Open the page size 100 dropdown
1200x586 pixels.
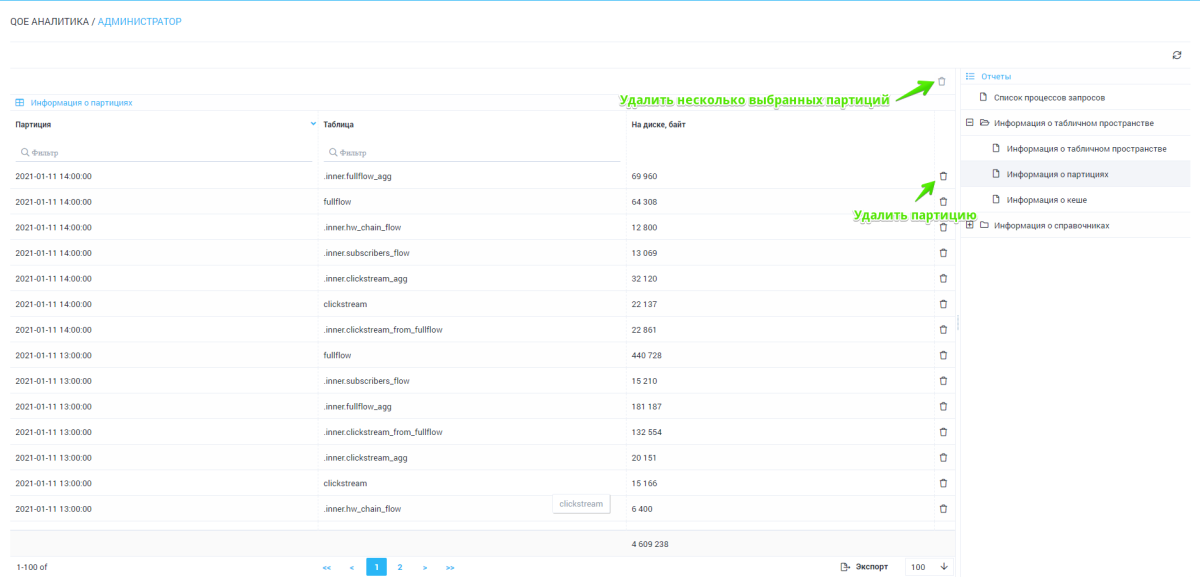click(x=942, y=567)
